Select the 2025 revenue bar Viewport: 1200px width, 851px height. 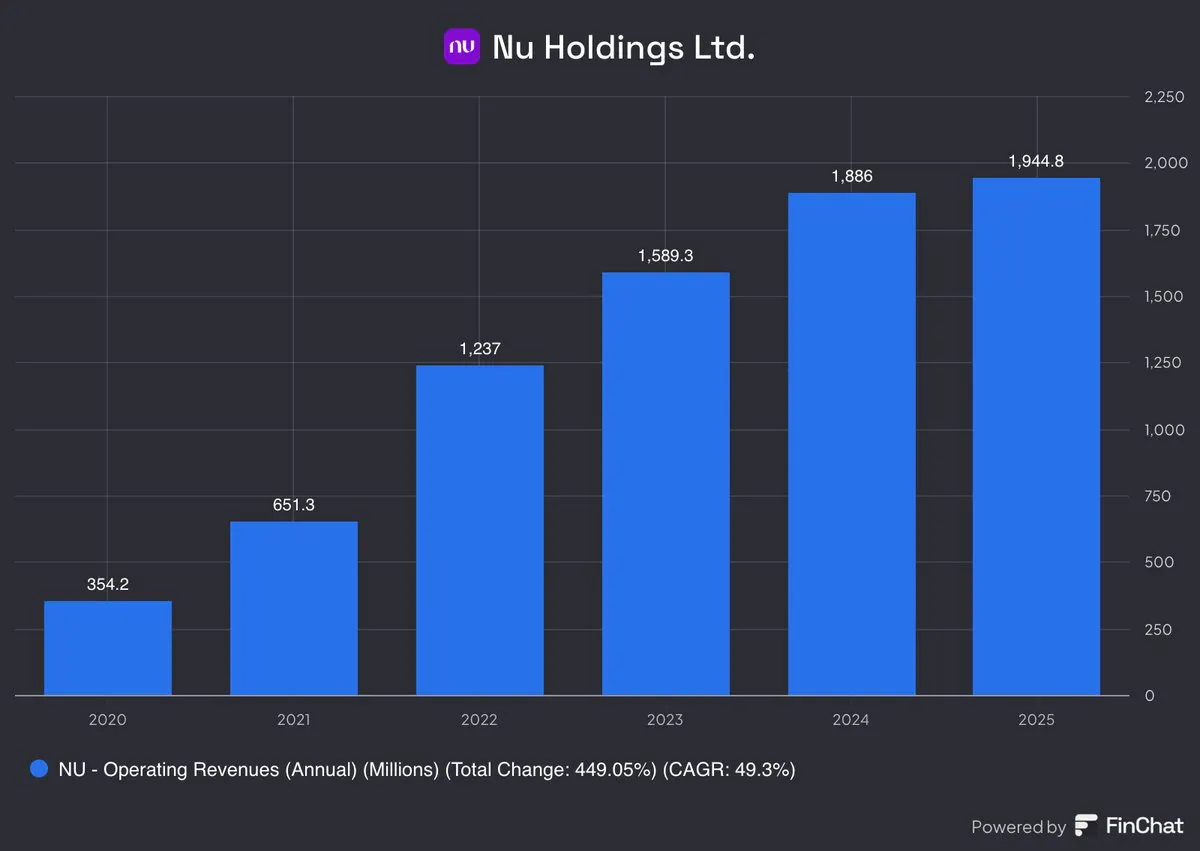1037,436
